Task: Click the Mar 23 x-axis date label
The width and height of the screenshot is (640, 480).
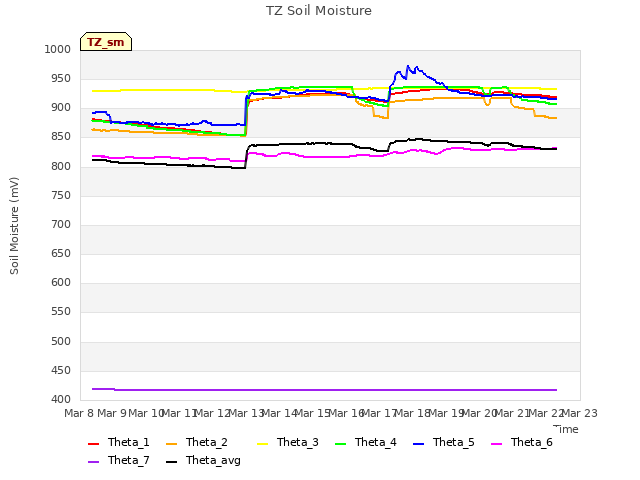Action: tap(580, 413)
